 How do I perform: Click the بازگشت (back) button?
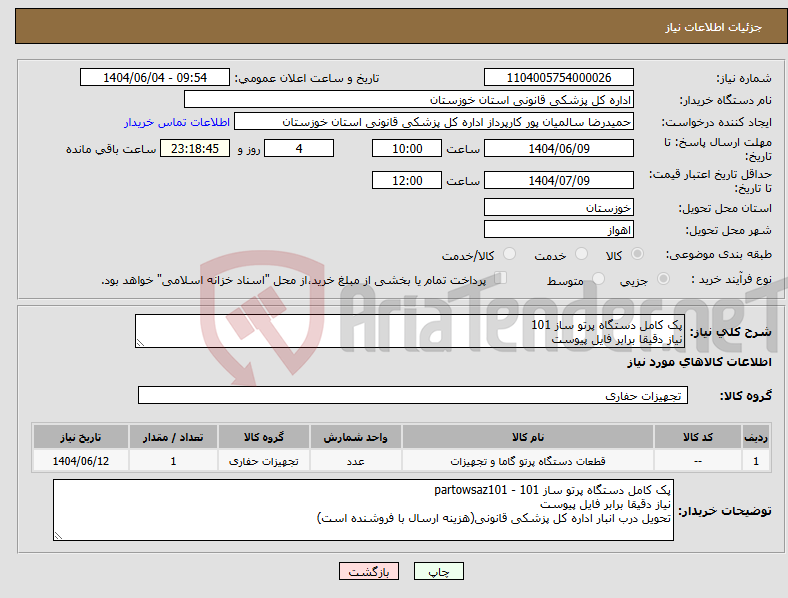tap(369, 571)
